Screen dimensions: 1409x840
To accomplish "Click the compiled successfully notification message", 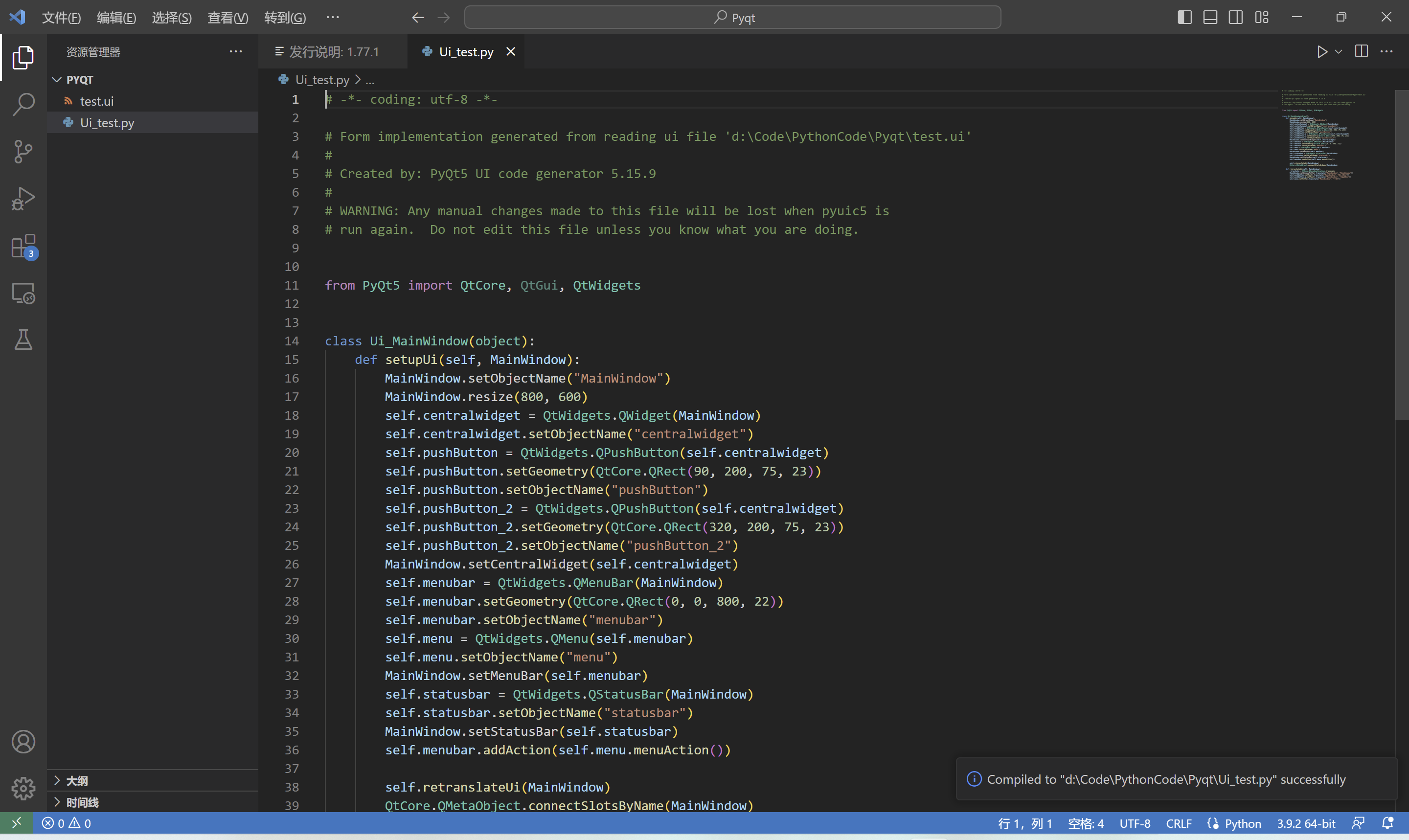I will click(1166, 779).
